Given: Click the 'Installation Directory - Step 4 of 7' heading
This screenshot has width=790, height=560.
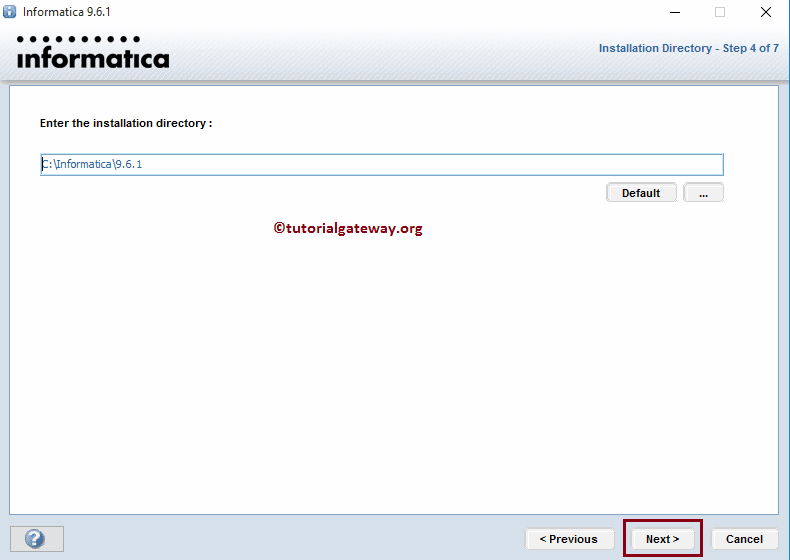Looking at the screenshot, I should click(689, 48).
